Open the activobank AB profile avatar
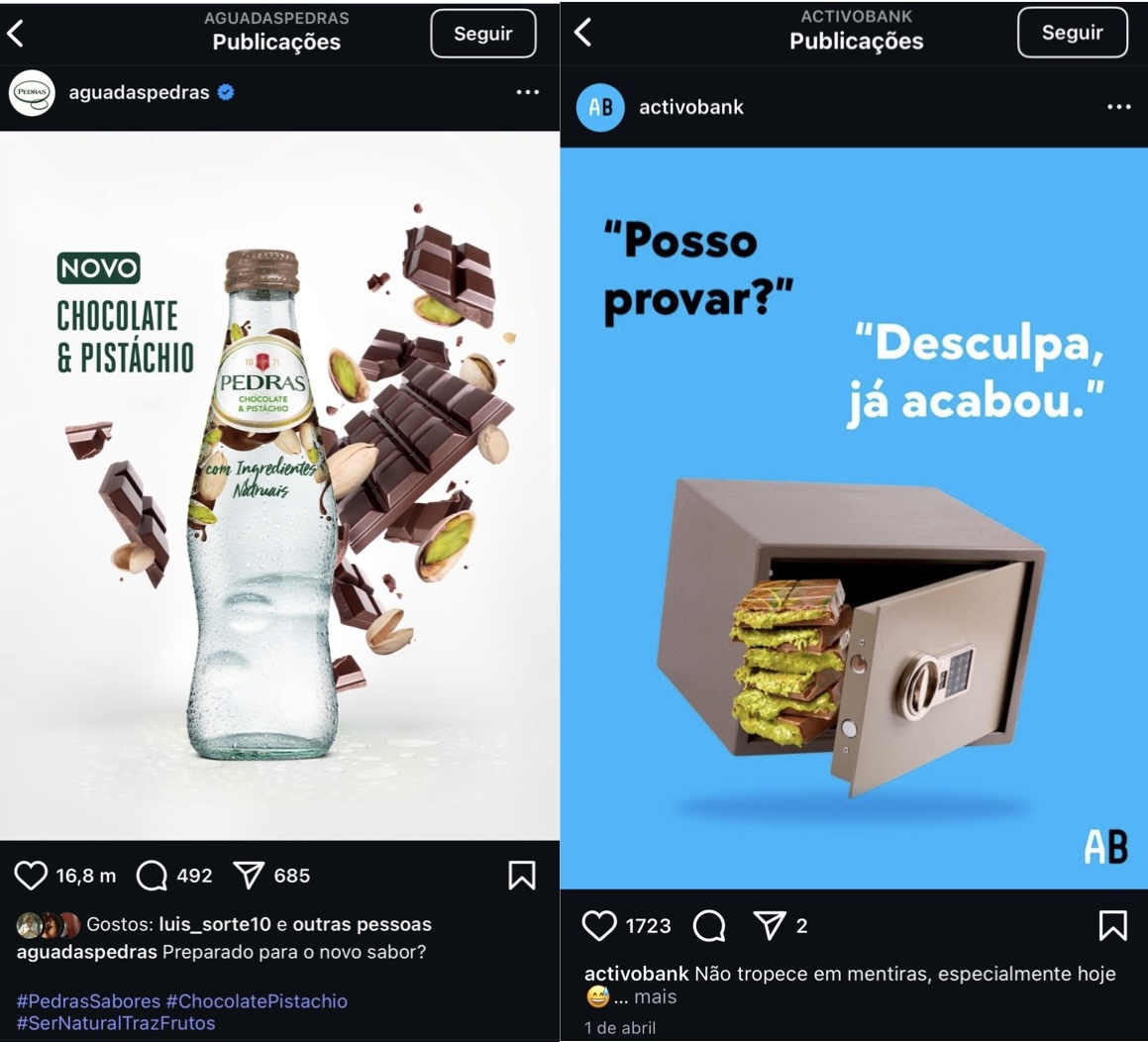The image size is (1148, 1042). pos(600,108)
